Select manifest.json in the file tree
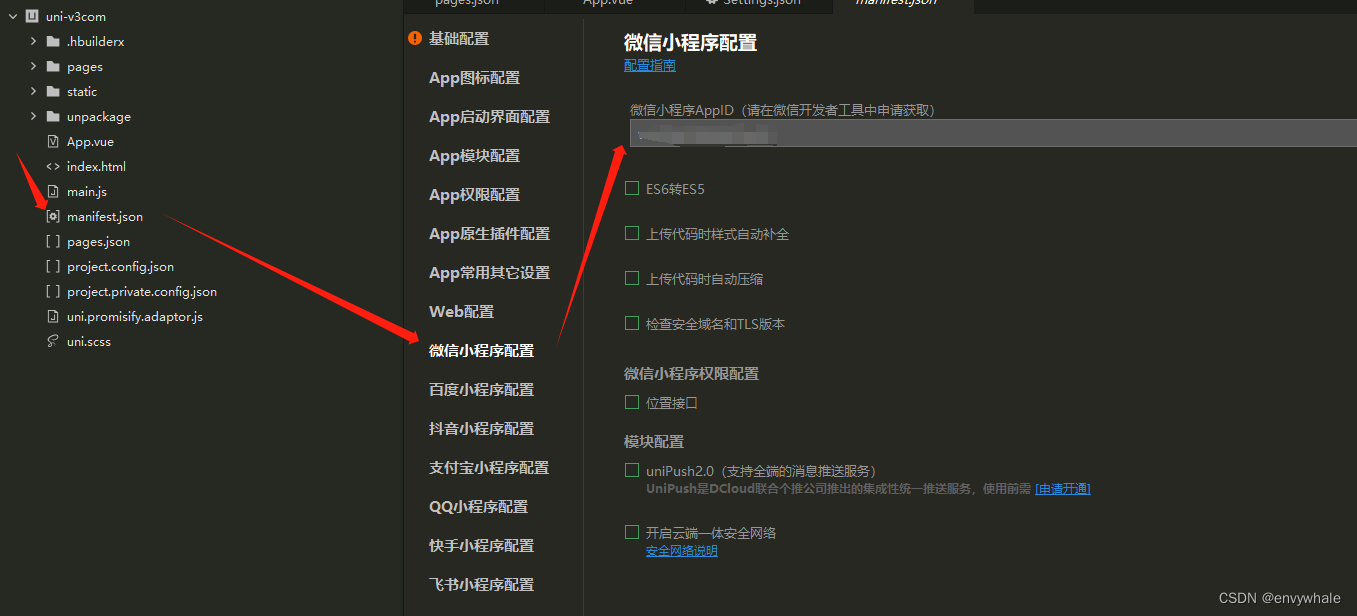The height and width of the screenshot is (616, 1357). [x=105, y=217]
